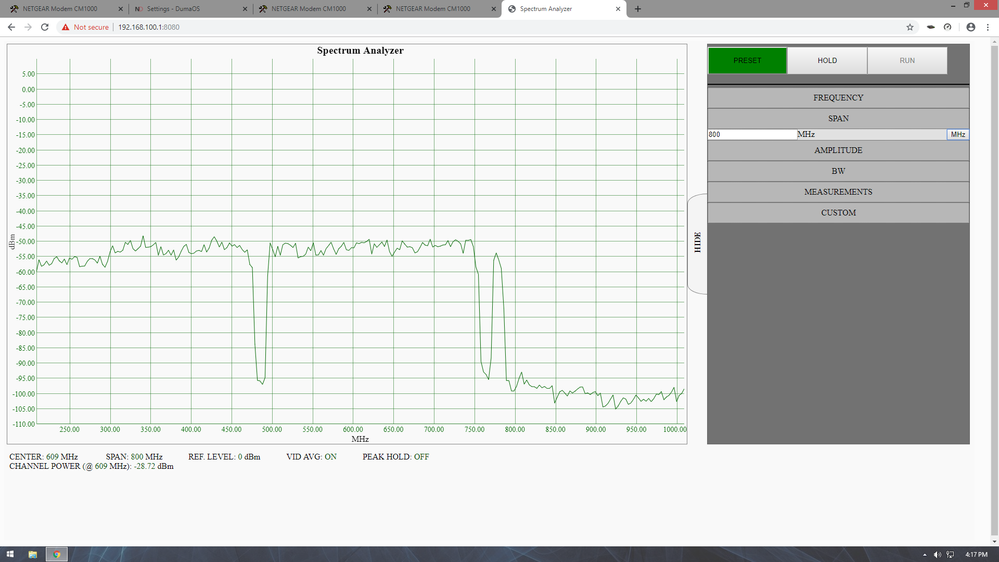Screen dimensions: 999x562
Task: Click the PEAK HOLD: OFF readout
Action: point(396,457)
